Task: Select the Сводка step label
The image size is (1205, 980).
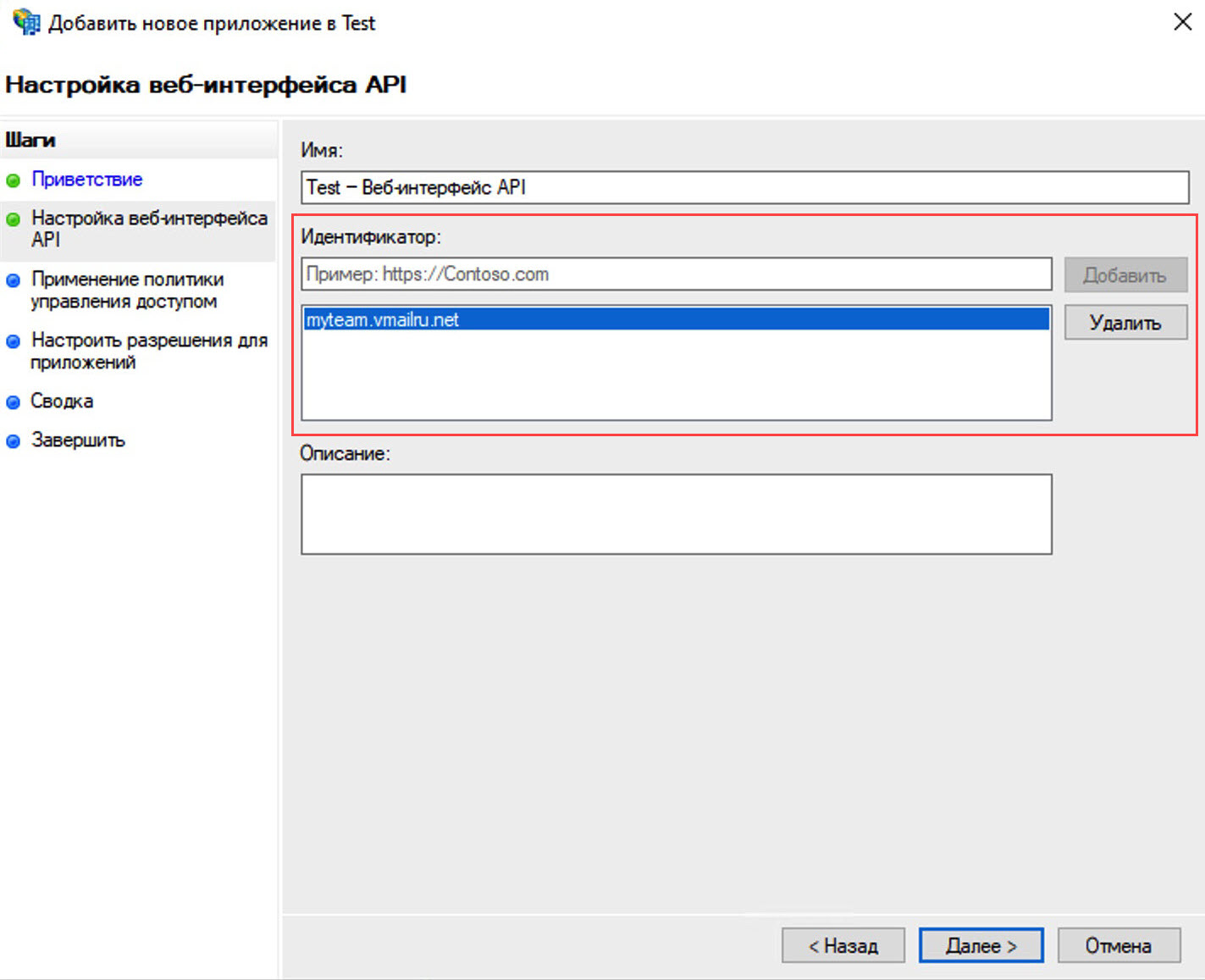Action: tap(62, 401)
